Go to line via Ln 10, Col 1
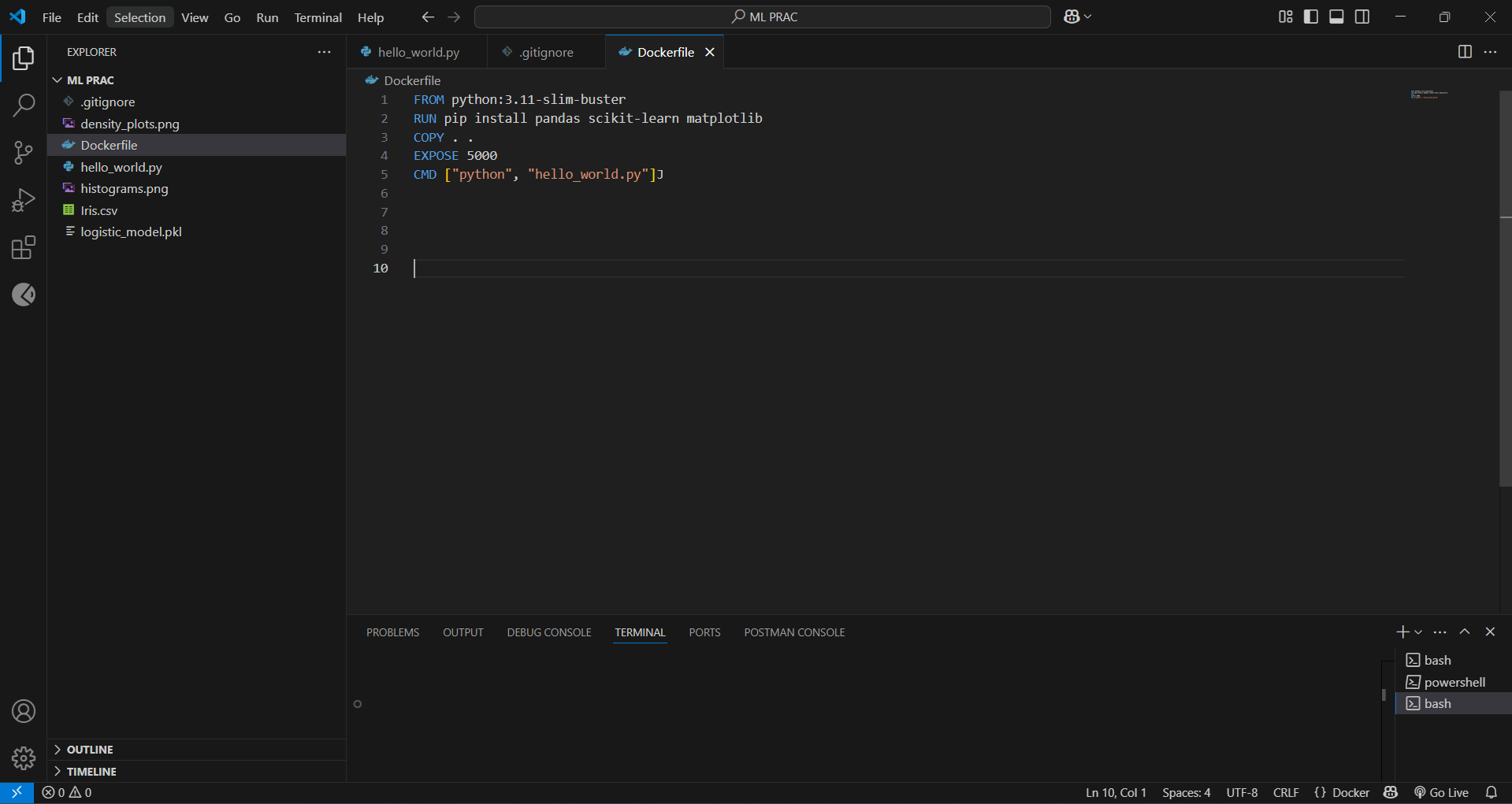Viewport: 1512px width, 804px height. click(1116, 792)
